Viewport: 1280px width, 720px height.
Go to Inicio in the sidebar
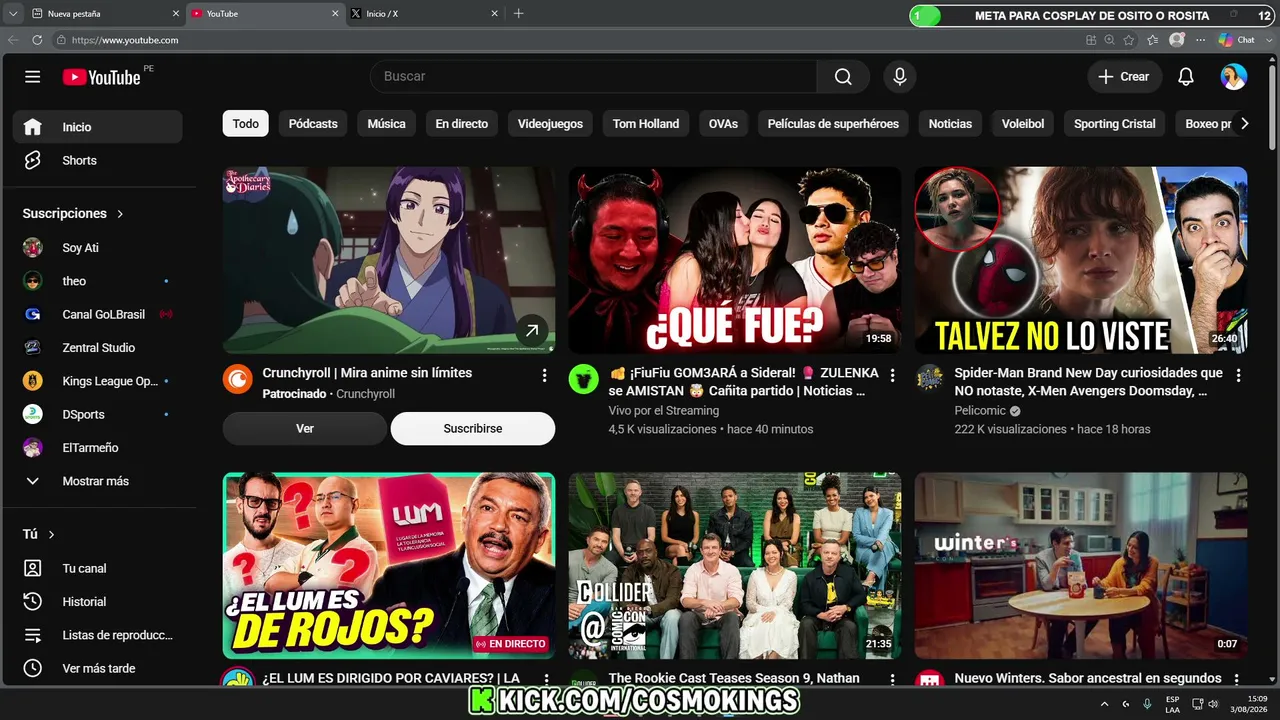98,127
